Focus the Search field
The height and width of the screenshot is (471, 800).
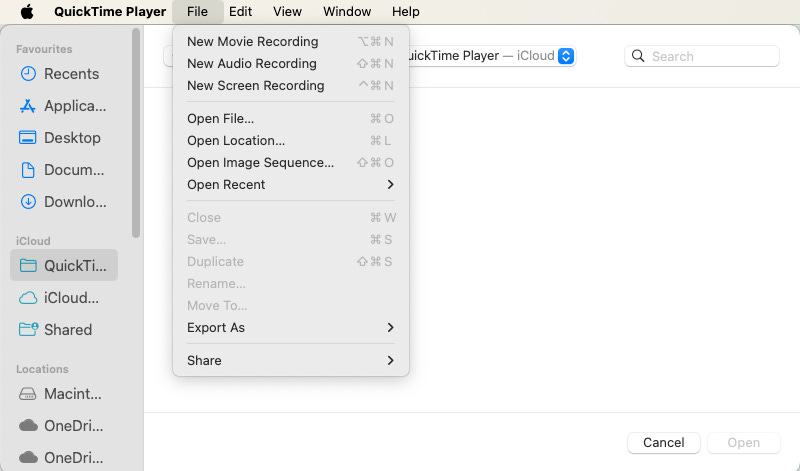click(702, 56)
